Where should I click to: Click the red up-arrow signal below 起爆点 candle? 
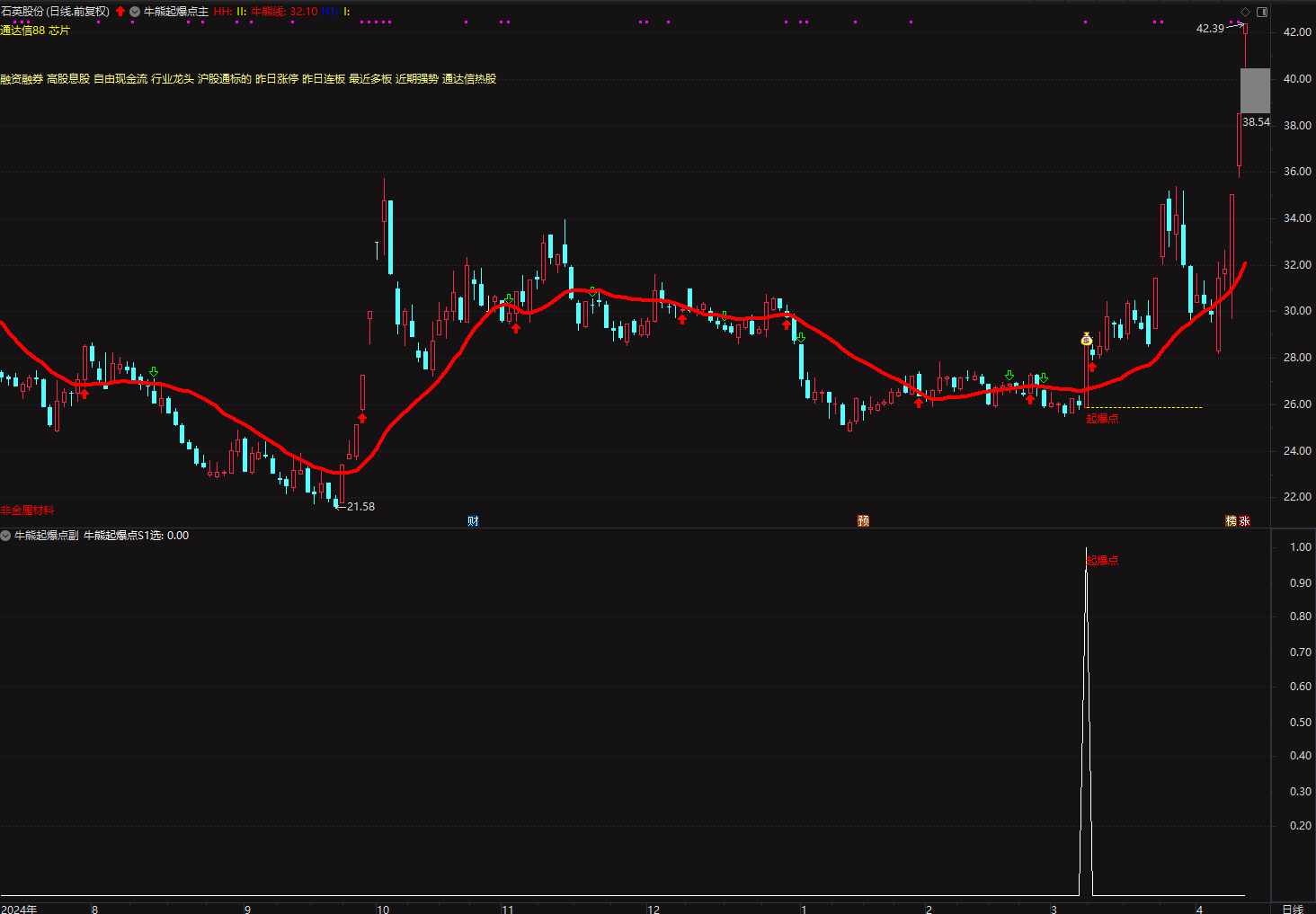pos(1092,366)
